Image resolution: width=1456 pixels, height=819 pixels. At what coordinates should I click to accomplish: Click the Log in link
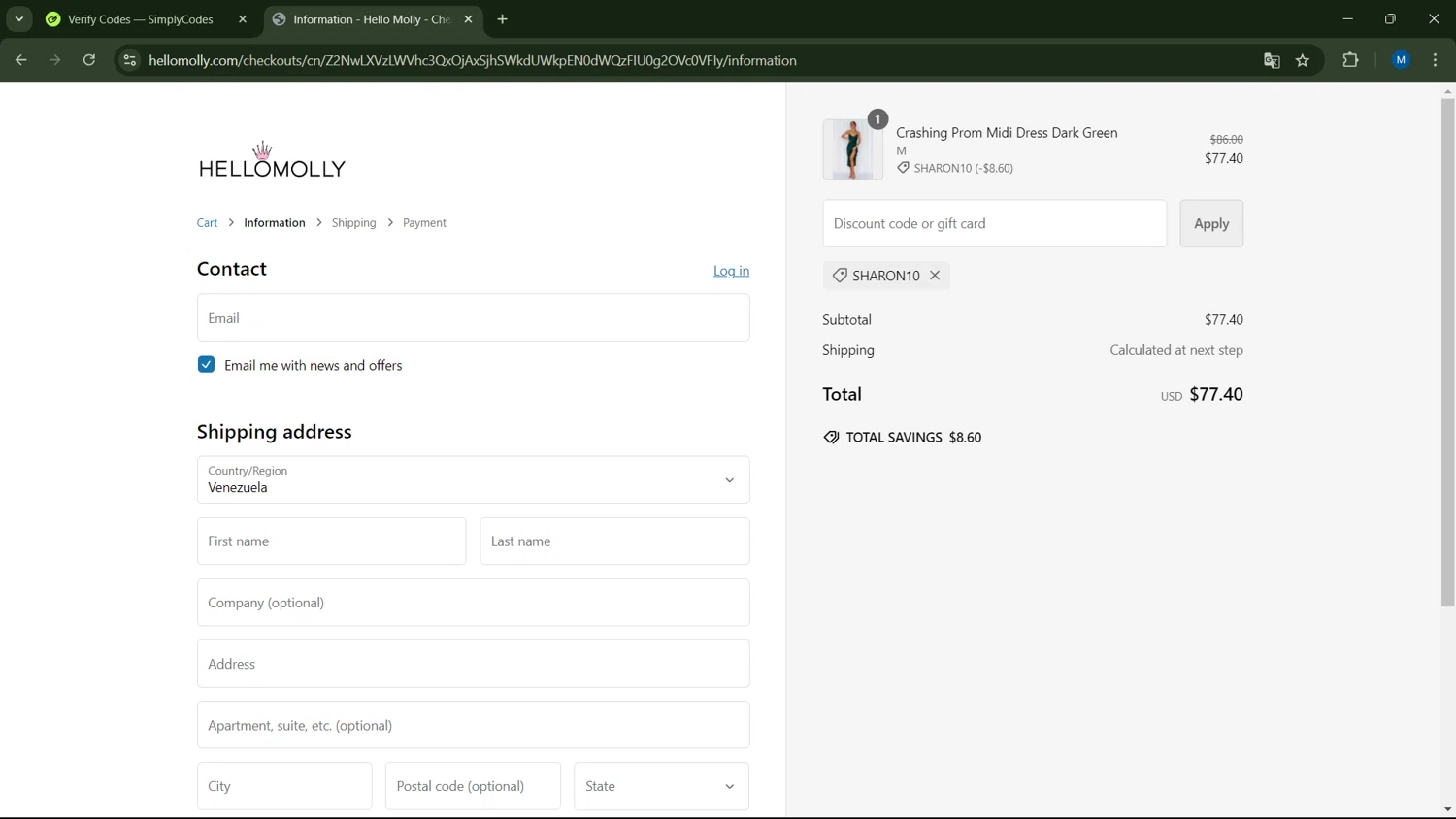[731, 271]
